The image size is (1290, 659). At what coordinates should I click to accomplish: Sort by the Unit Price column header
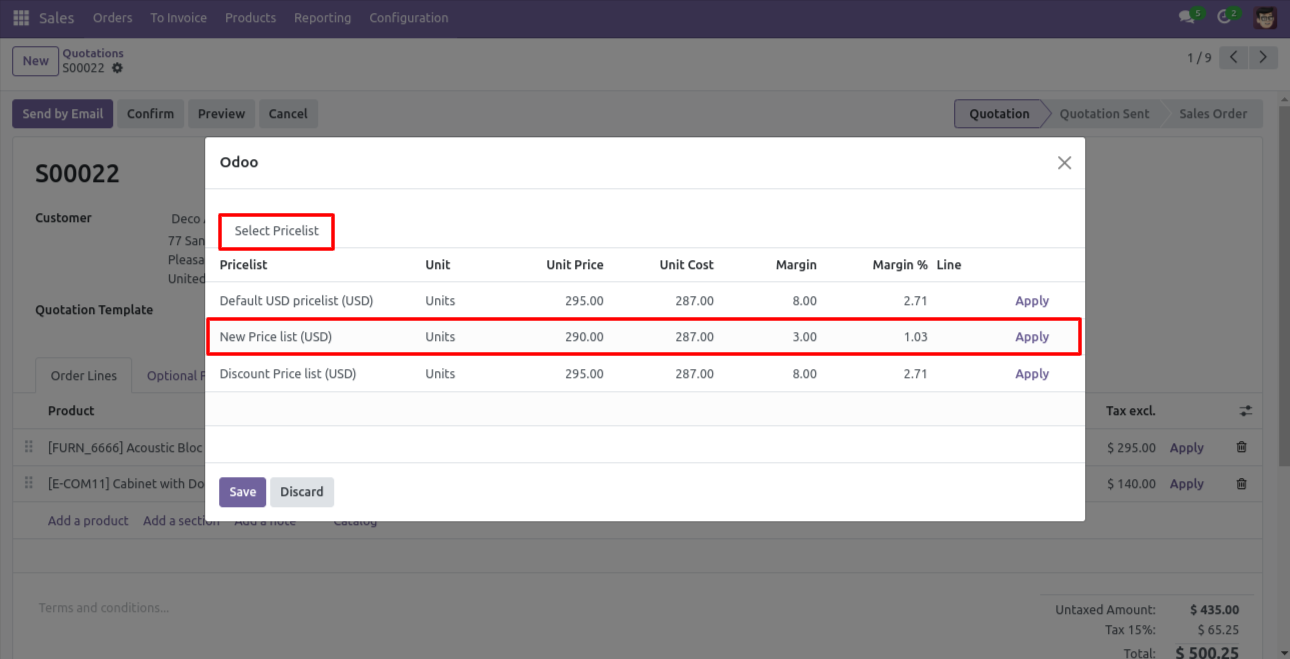[x=575, y=265]
